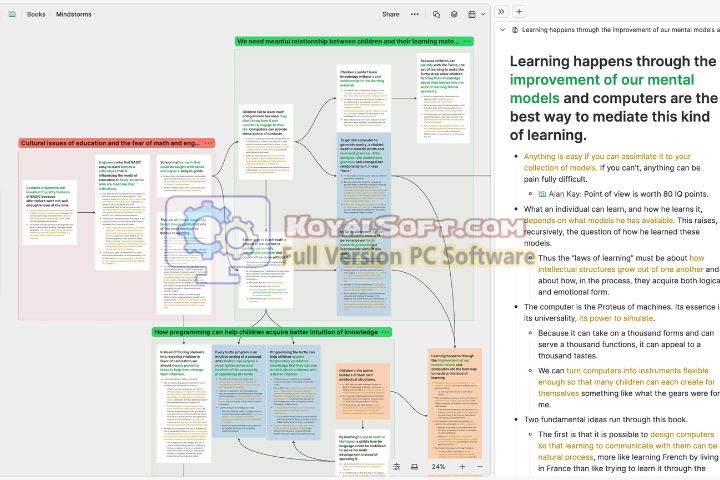Open the Mindstorms whiteboard breadcrumb
Image resolution: width=720 pixels, height=480 pixels.
(73, 14)
